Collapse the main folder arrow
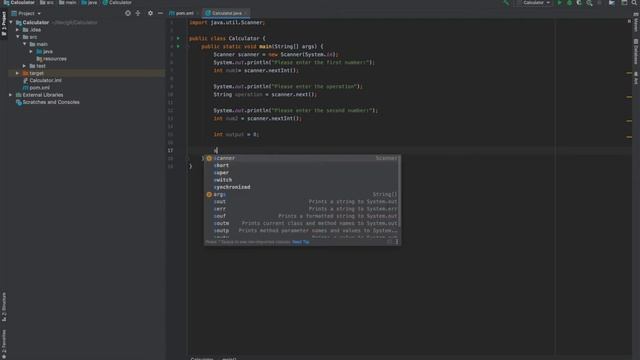 (x=24, y=44)
